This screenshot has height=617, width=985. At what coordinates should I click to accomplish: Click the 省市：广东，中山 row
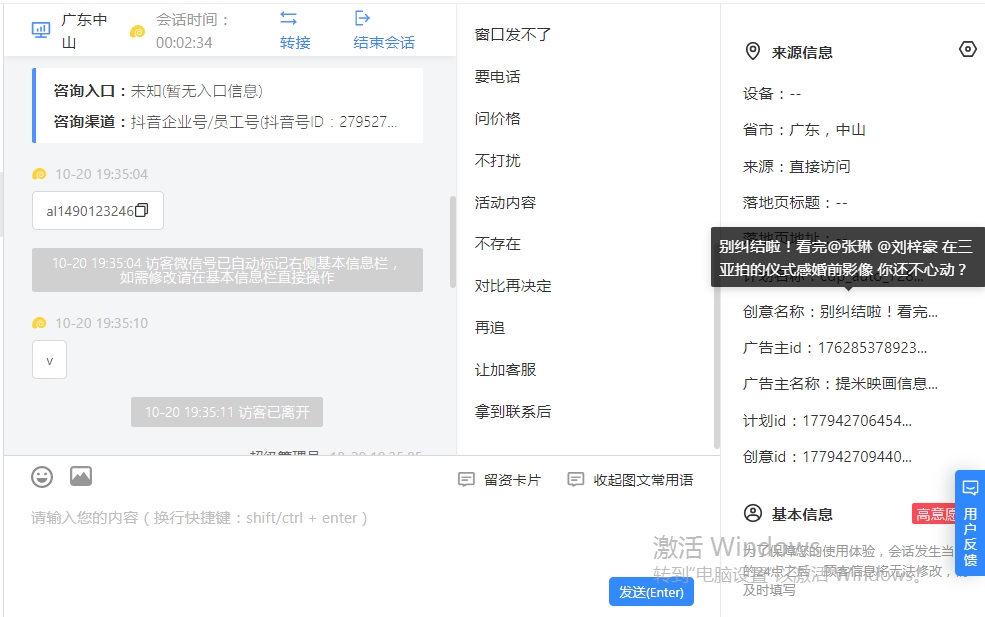pos(804,130)
